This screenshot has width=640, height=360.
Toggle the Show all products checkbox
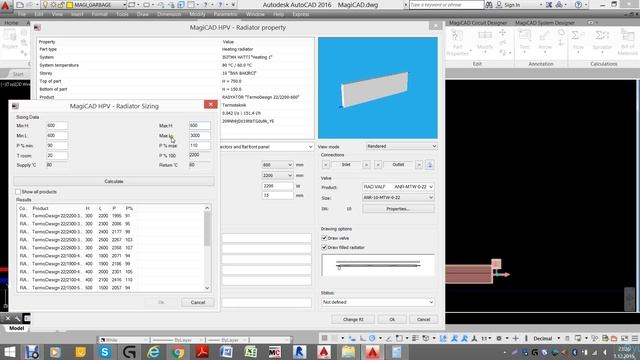click(x=18, y=192)
